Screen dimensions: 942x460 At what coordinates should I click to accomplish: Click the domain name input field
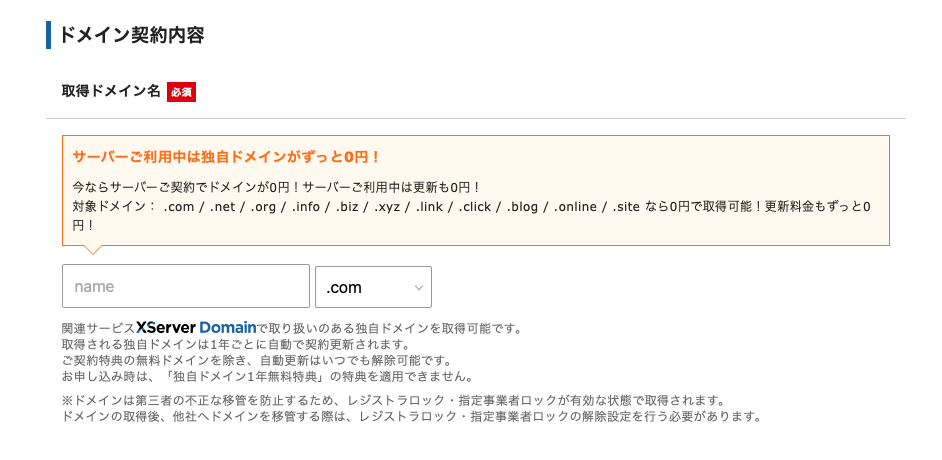pyautogui.click(x=186, y=287)
